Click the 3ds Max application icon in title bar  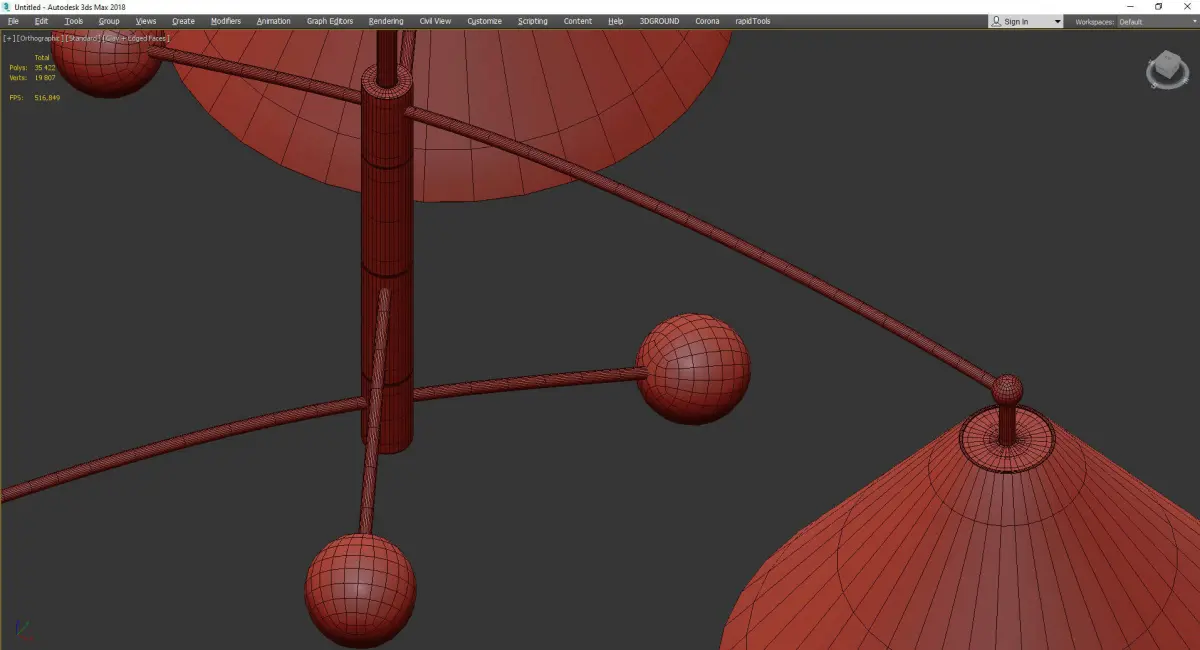click(x=7, y=6)
